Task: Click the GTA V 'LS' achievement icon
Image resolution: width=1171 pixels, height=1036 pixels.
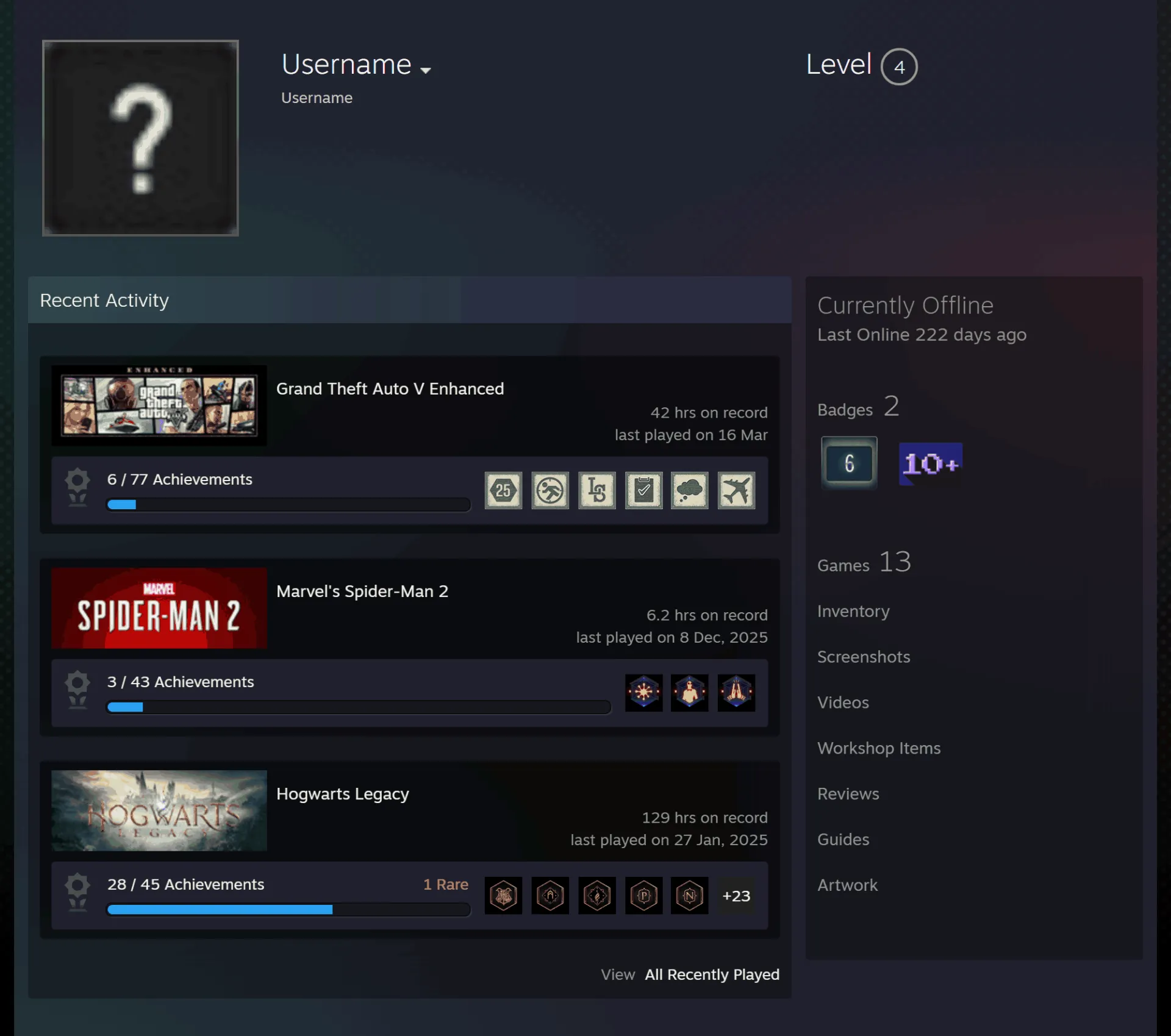Action: click(597, 490)
